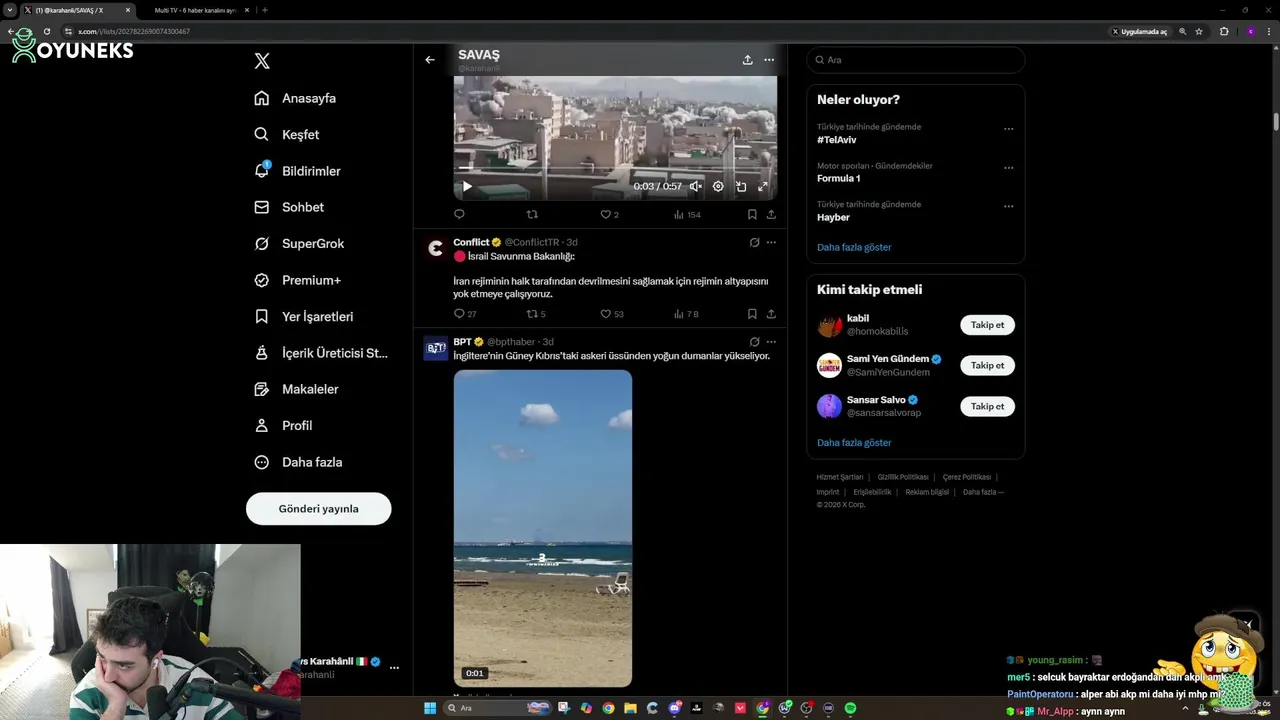Click the Ara search field on X
Viewport: 1280px width, 720px height.
(x=916, y=60)
